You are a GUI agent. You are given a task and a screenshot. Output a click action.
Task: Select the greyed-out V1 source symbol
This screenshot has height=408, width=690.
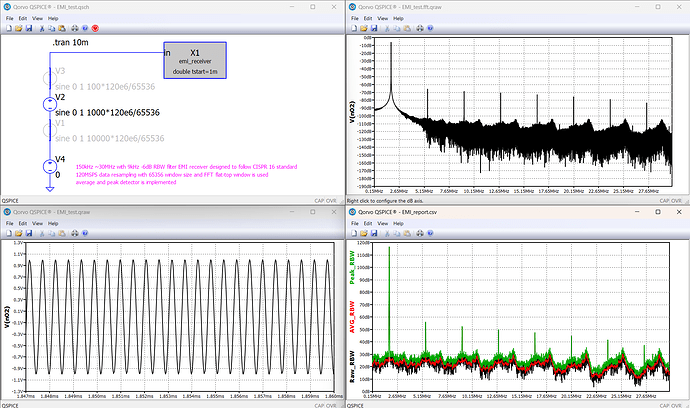(x=49, y=130)
